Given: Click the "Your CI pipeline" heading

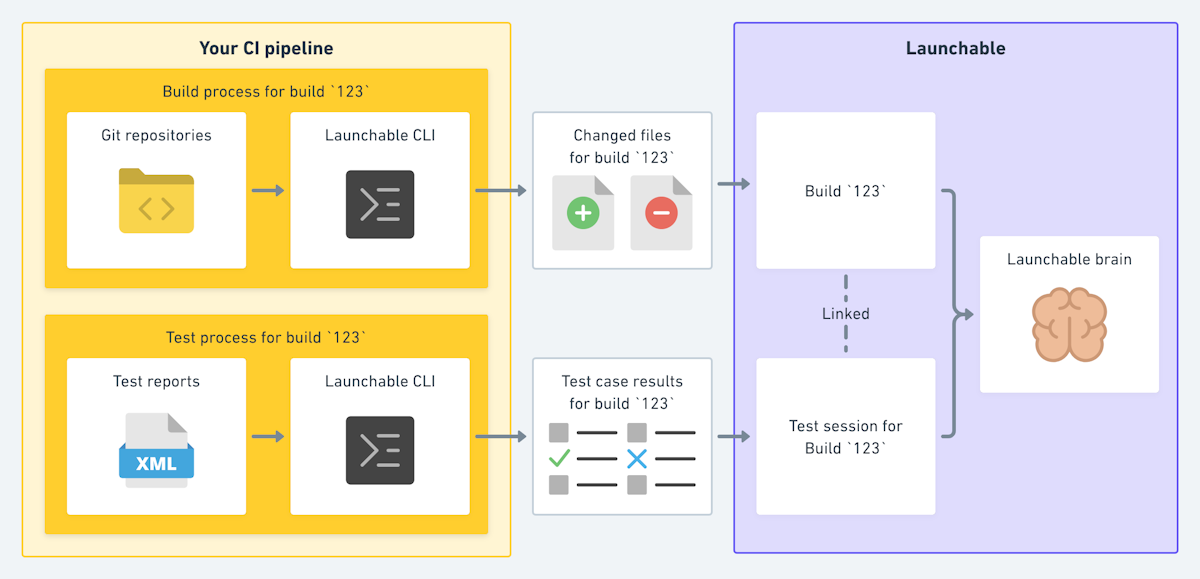Looking at the screenshot, I should 266,48.
